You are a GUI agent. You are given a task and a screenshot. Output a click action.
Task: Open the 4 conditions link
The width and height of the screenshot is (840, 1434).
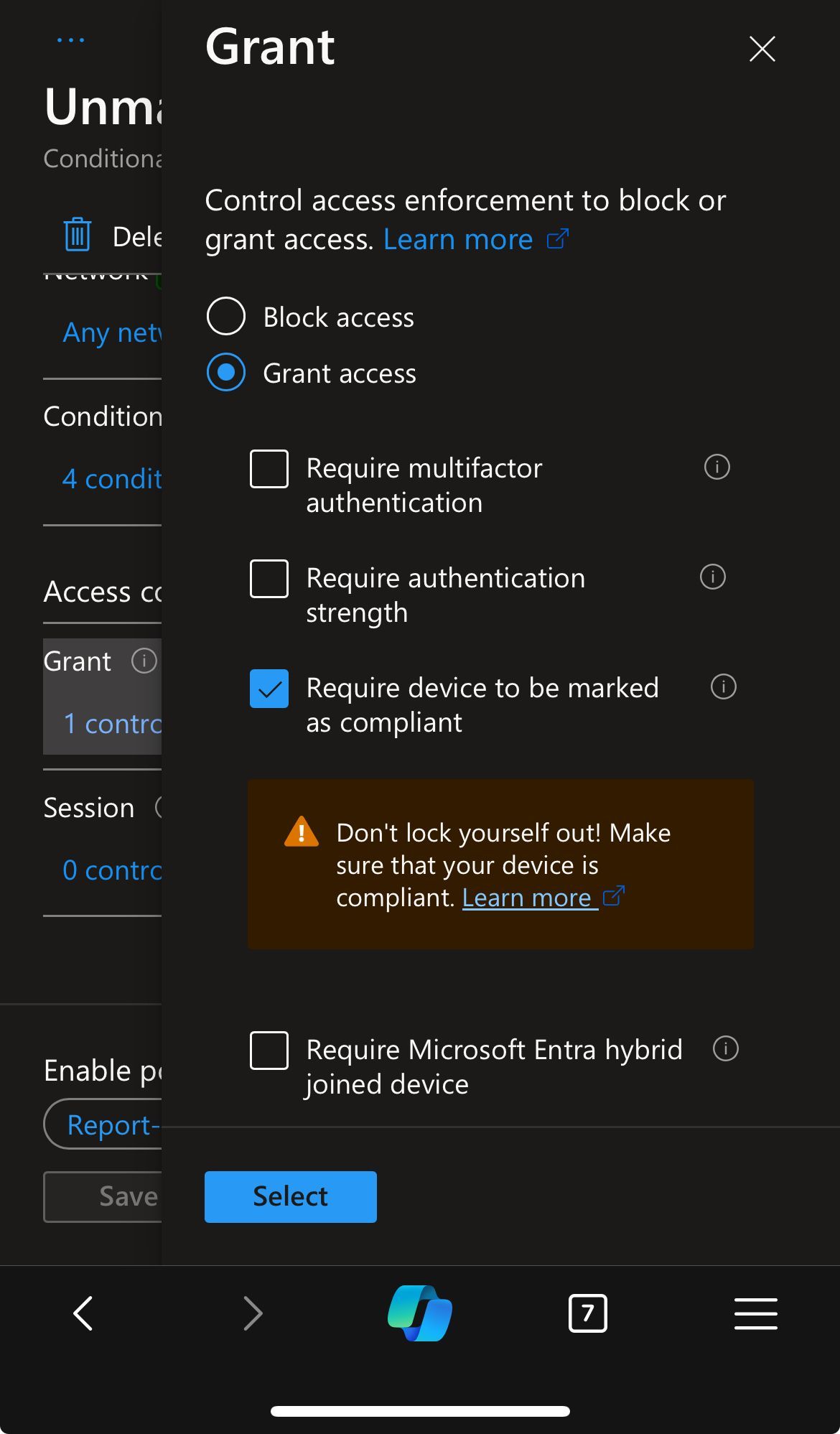tap(112, 479)
